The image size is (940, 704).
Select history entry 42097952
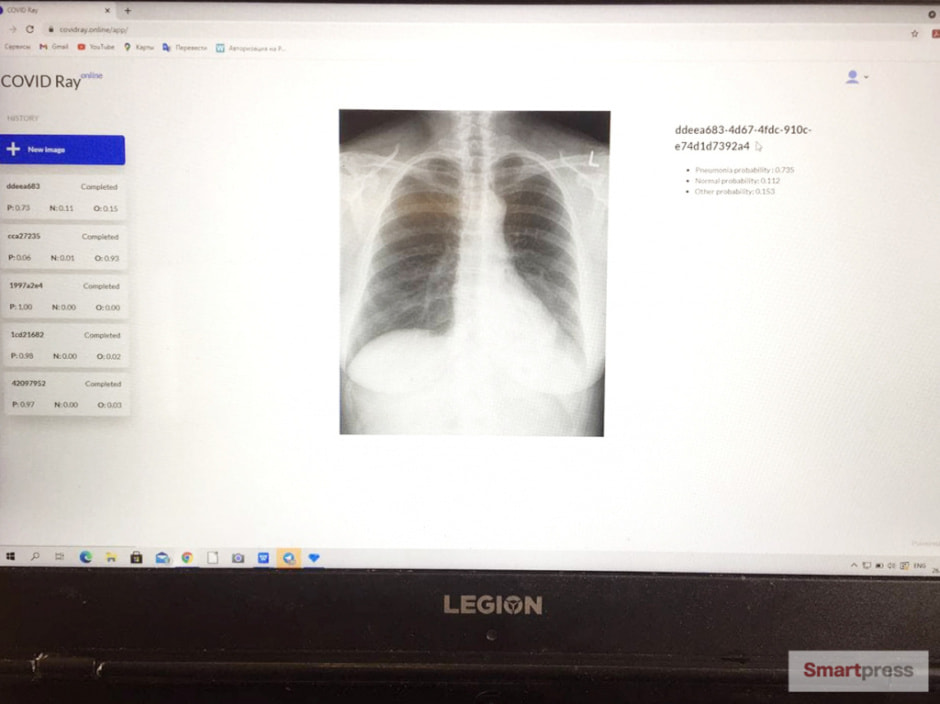click(67, 394)
